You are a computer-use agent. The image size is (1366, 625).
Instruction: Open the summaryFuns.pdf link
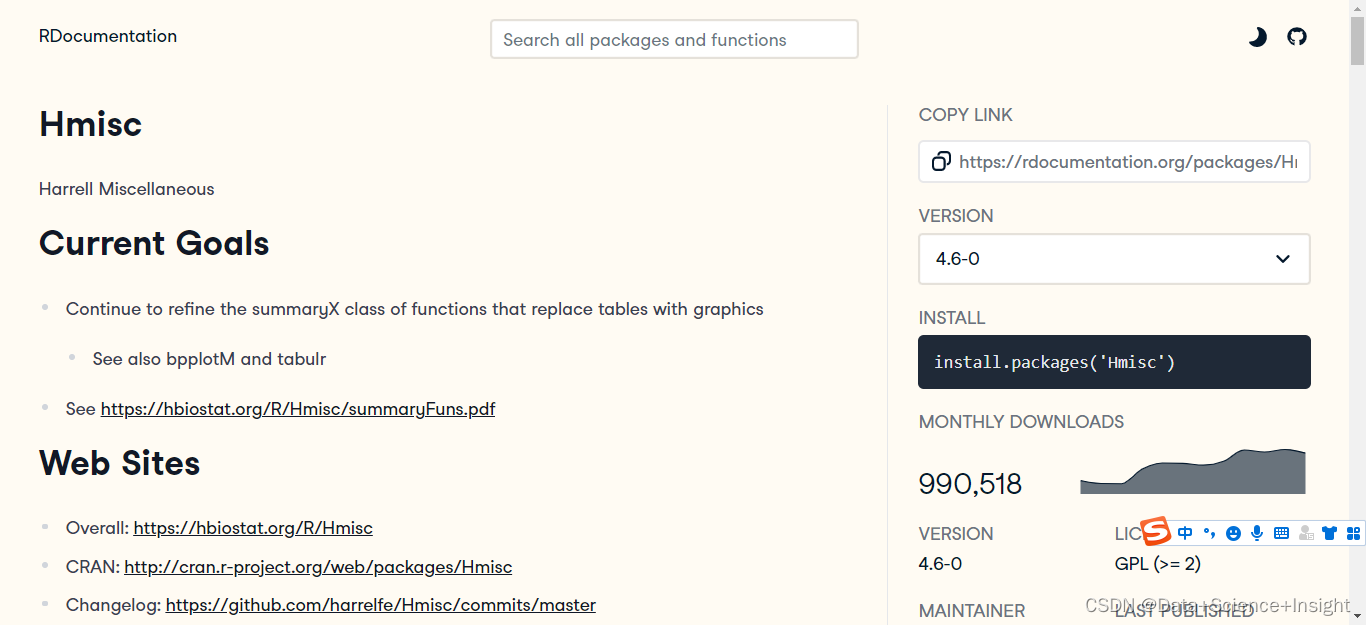(298, 408)
